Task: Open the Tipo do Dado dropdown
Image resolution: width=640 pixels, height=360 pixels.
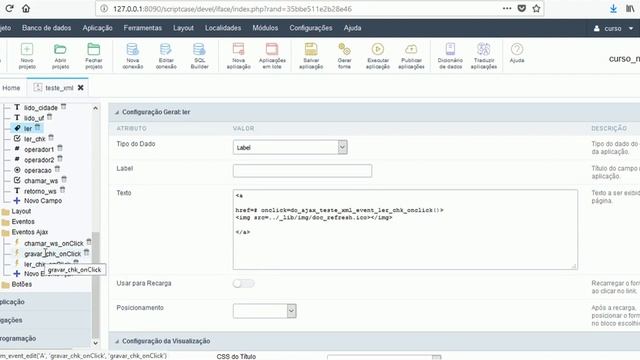Action: [290, 147]
